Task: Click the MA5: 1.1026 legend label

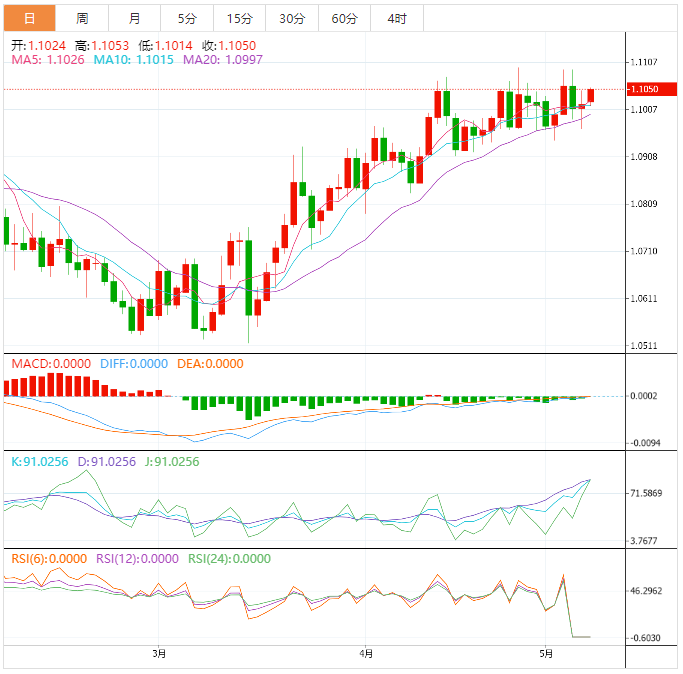Action: pos(48,60)
